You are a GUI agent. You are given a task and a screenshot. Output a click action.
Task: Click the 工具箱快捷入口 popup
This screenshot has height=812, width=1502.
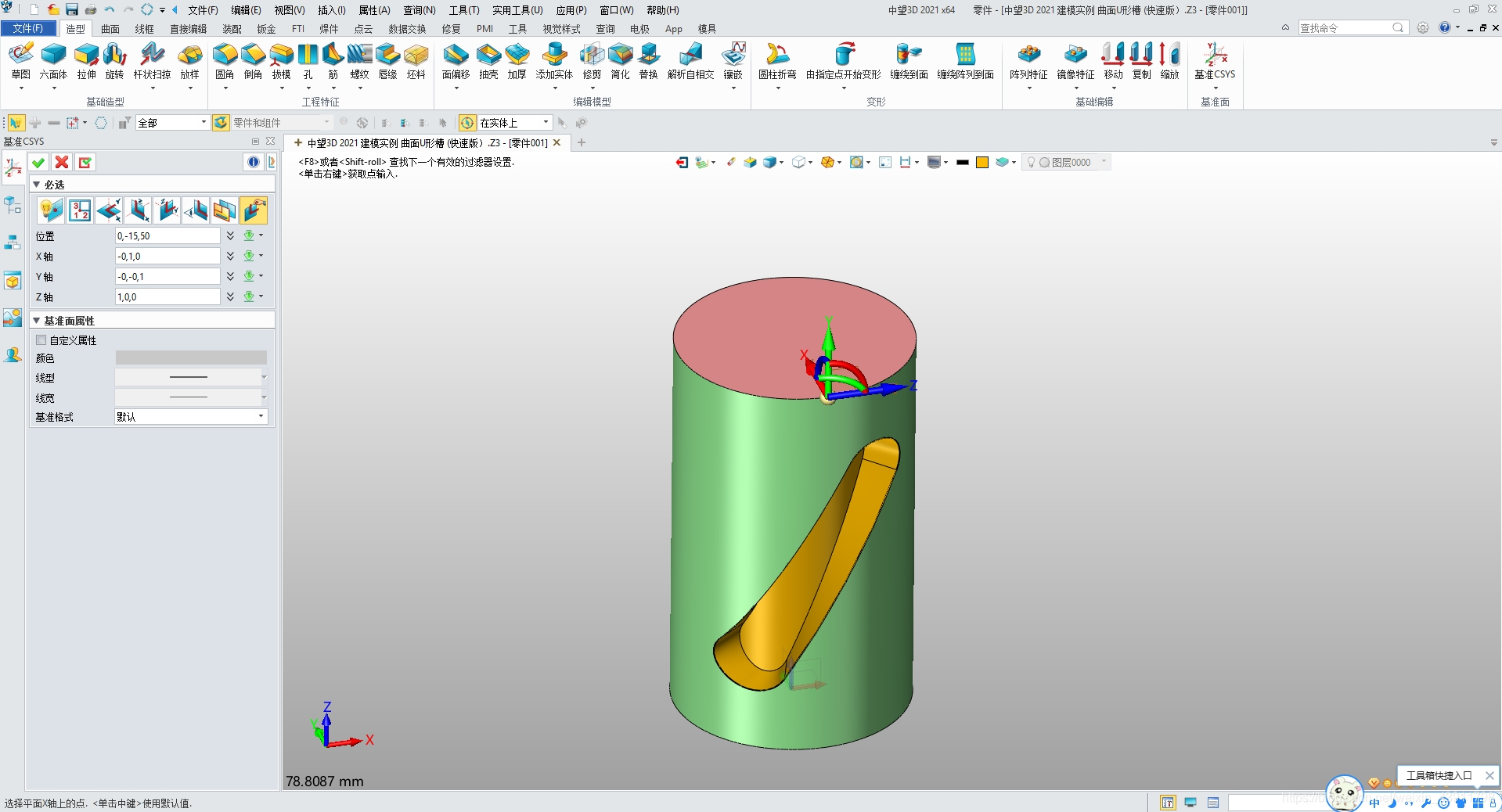point(1439,776)
